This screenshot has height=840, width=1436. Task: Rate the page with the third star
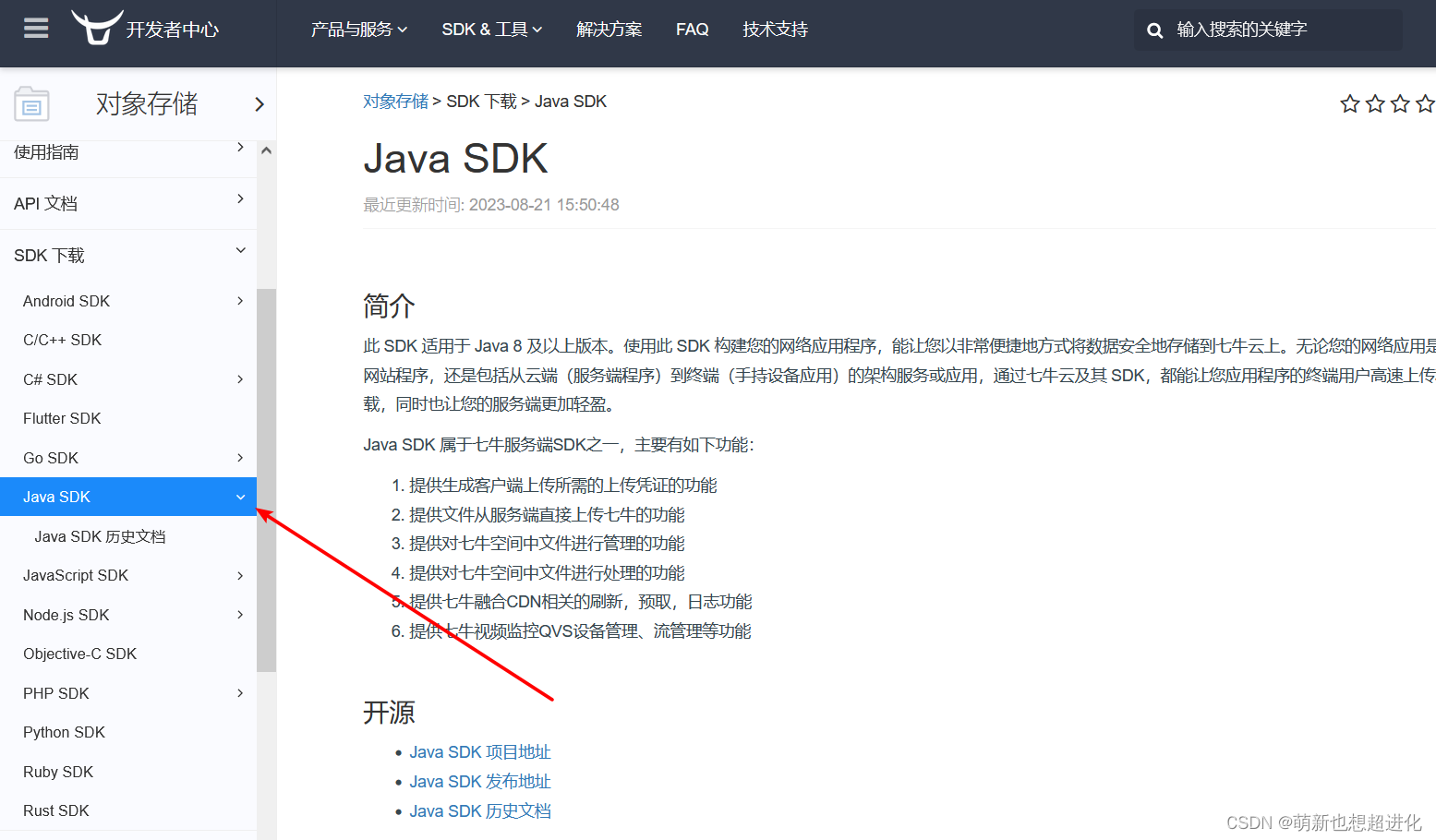click(x=1400, y=103)
